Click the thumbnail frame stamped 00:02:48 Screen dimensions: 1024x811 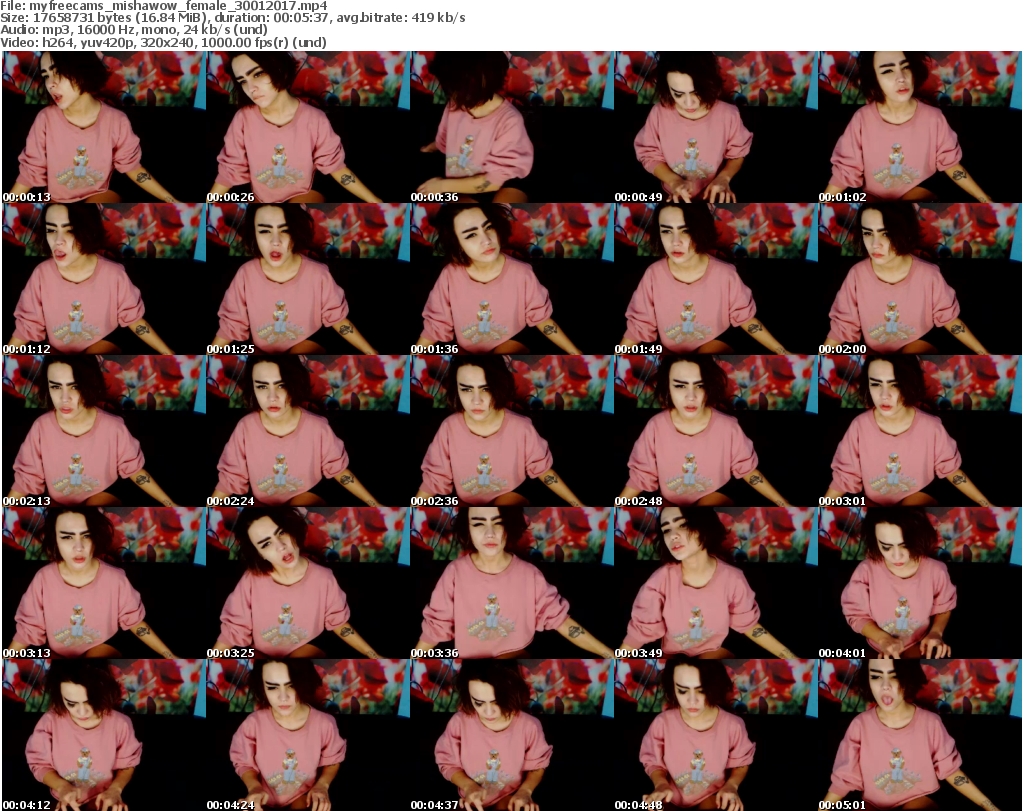click(x=716, y=431)
